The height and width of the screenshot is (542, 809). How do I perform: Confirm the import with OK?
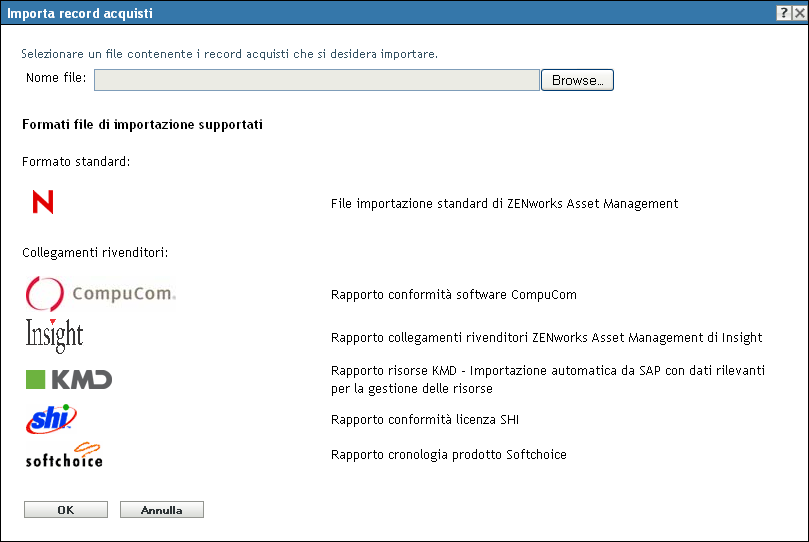66,510
